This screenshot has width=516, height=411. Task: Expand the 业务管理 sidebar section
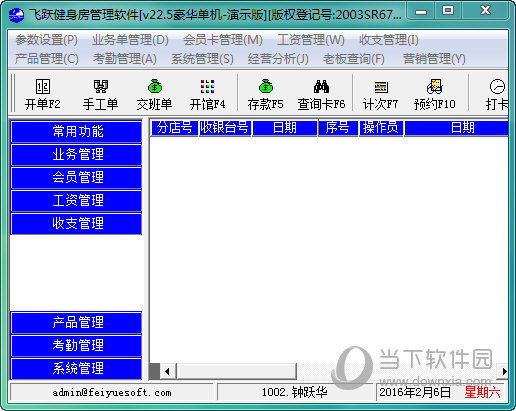(77, 154)
